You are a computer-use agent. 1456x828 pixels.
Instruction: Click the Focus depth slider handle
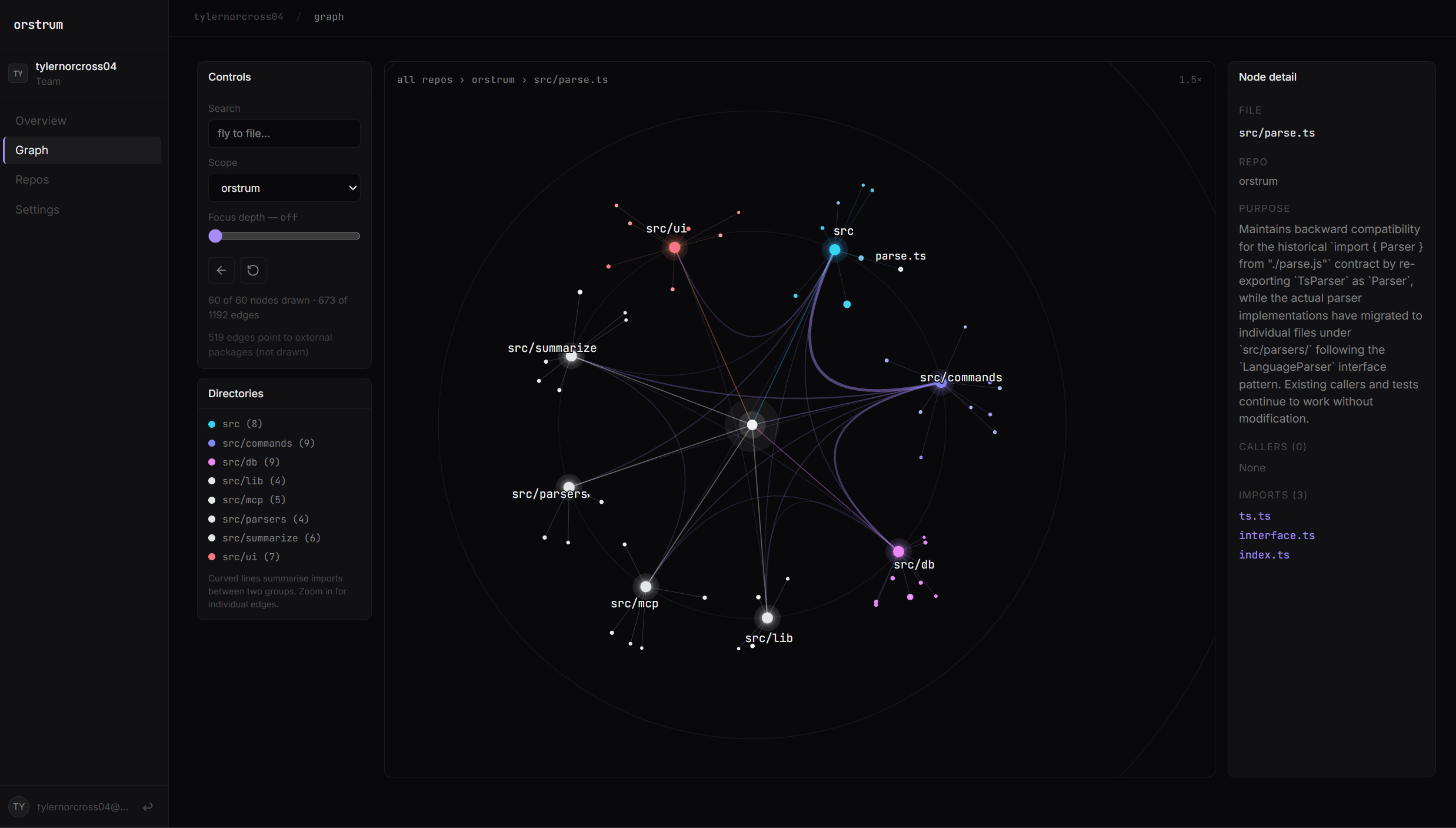click(x=215, y=236)
